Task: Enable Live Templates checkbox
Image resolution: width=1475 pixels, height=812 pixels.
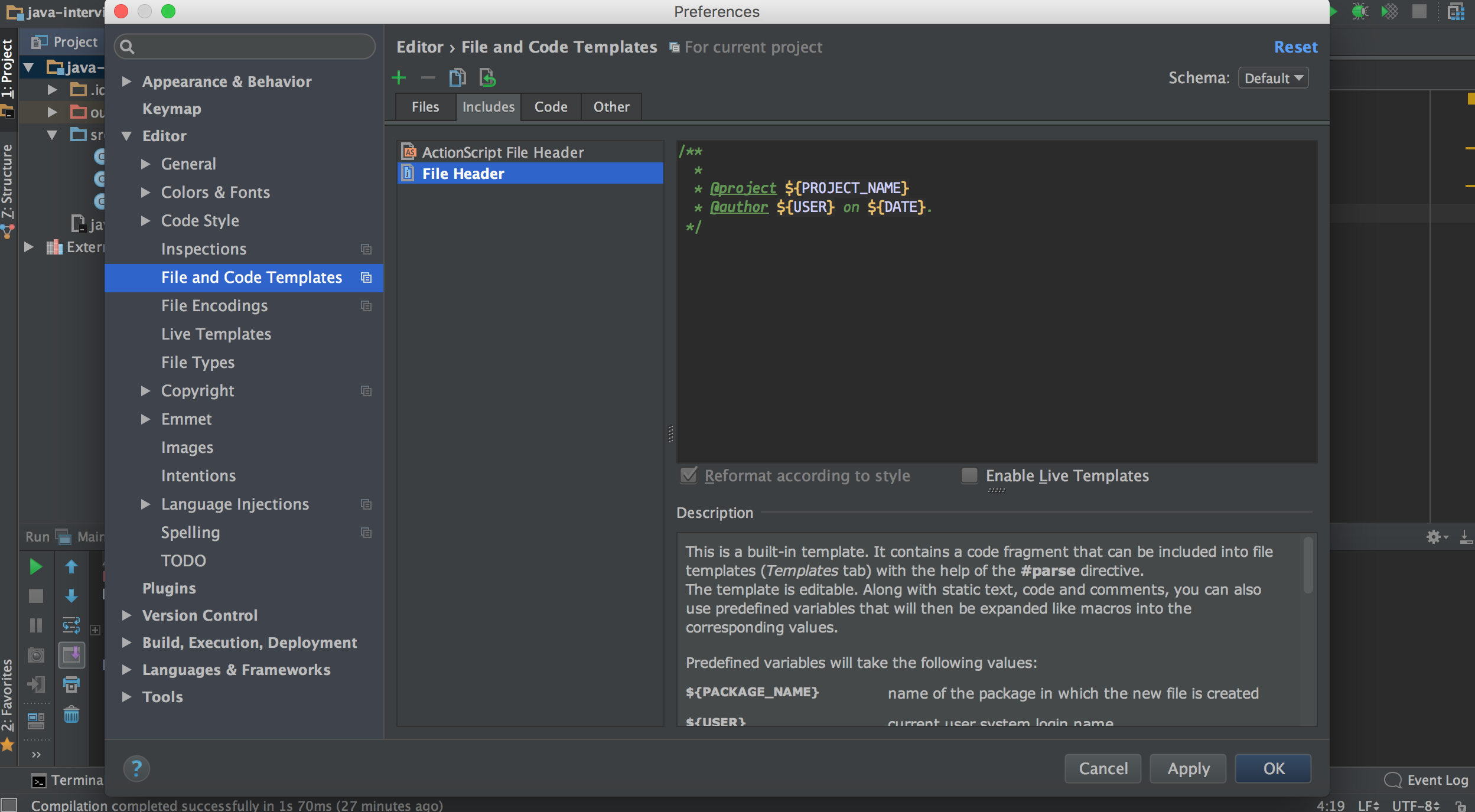Action: point(969,475)
